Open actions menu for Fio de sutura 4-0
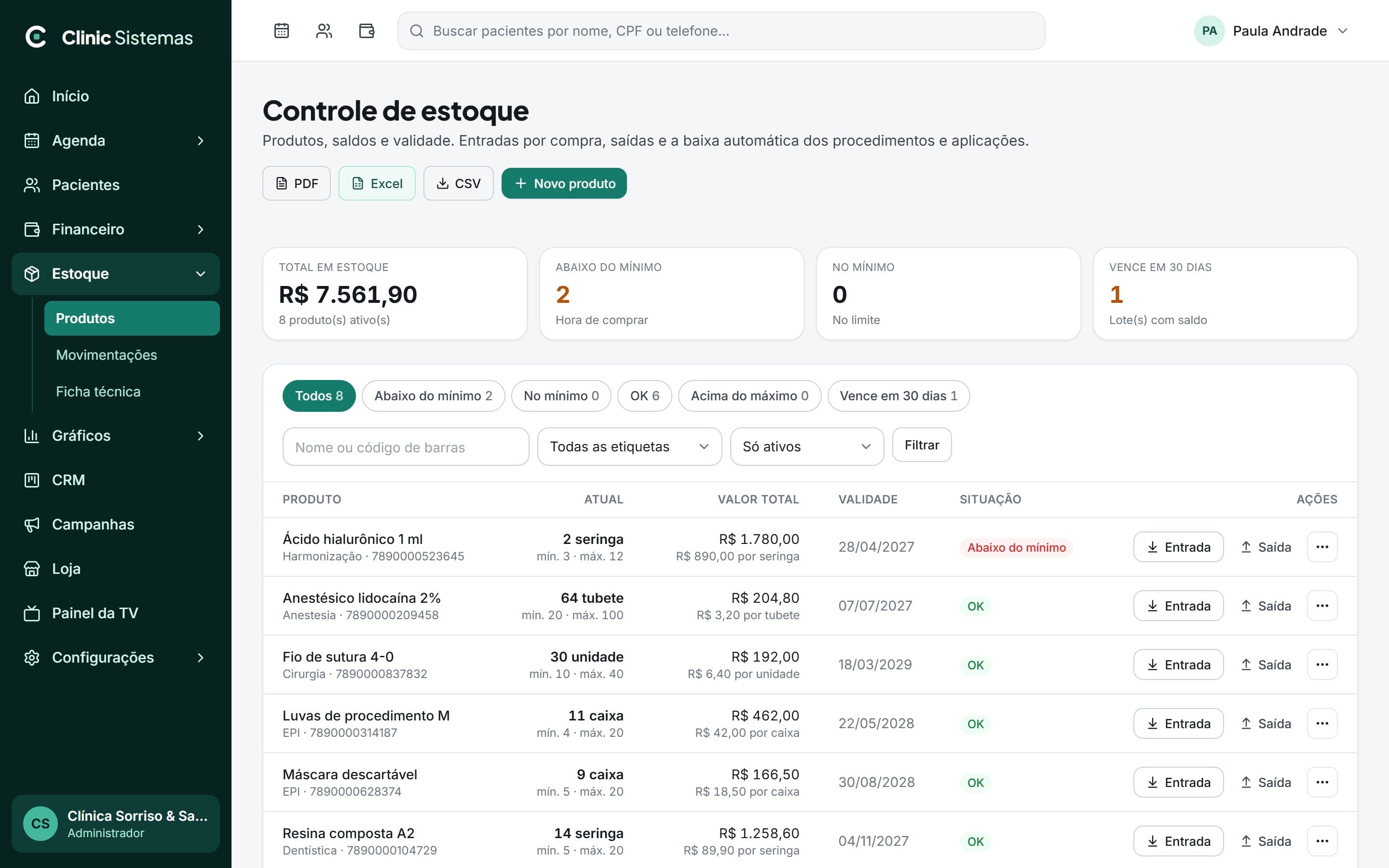This screenshot has height=868, width=1389. [x=1322, y=664]
